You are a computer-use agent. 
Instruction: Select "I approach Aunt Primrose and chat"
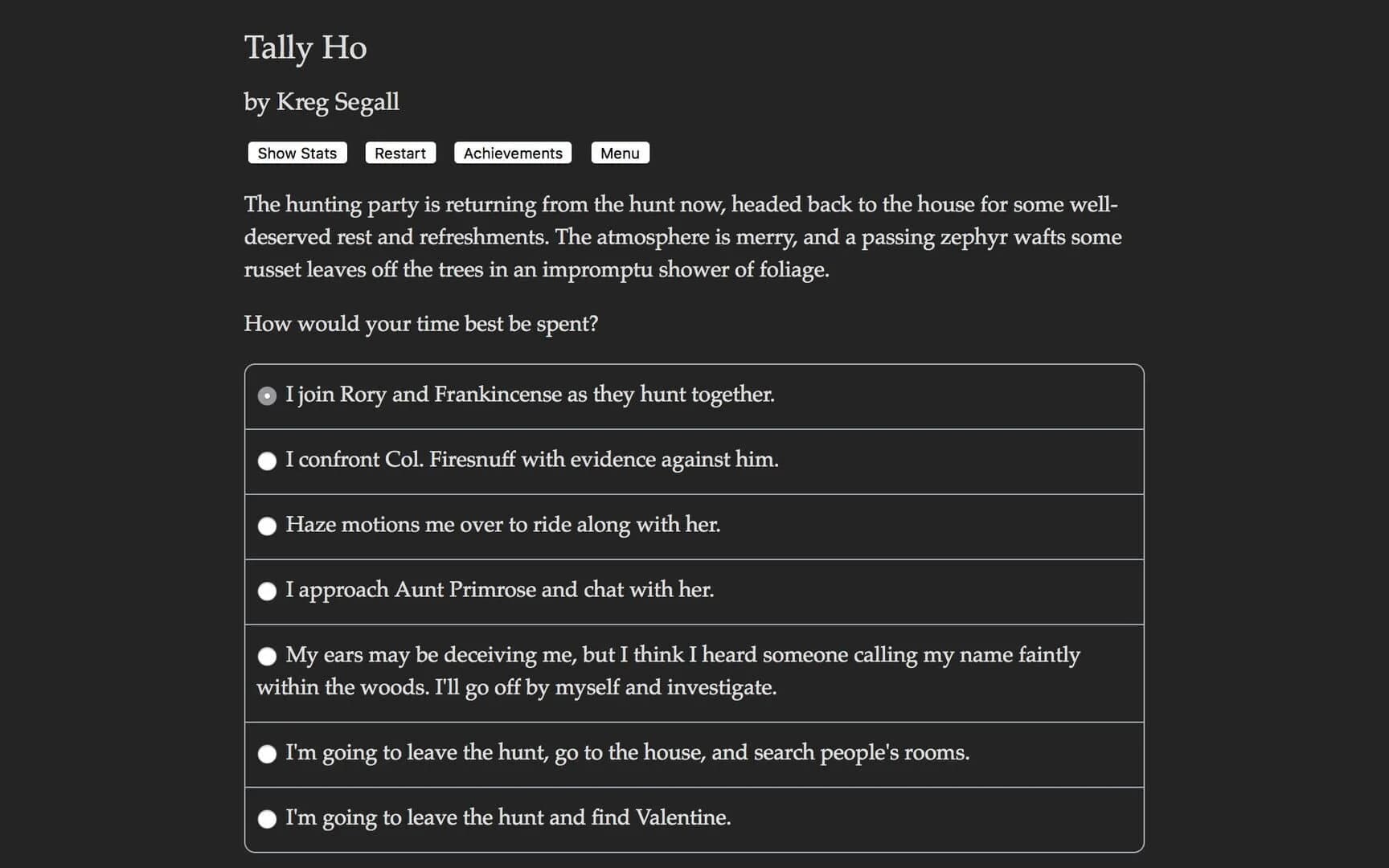click(x=500, y=590)
